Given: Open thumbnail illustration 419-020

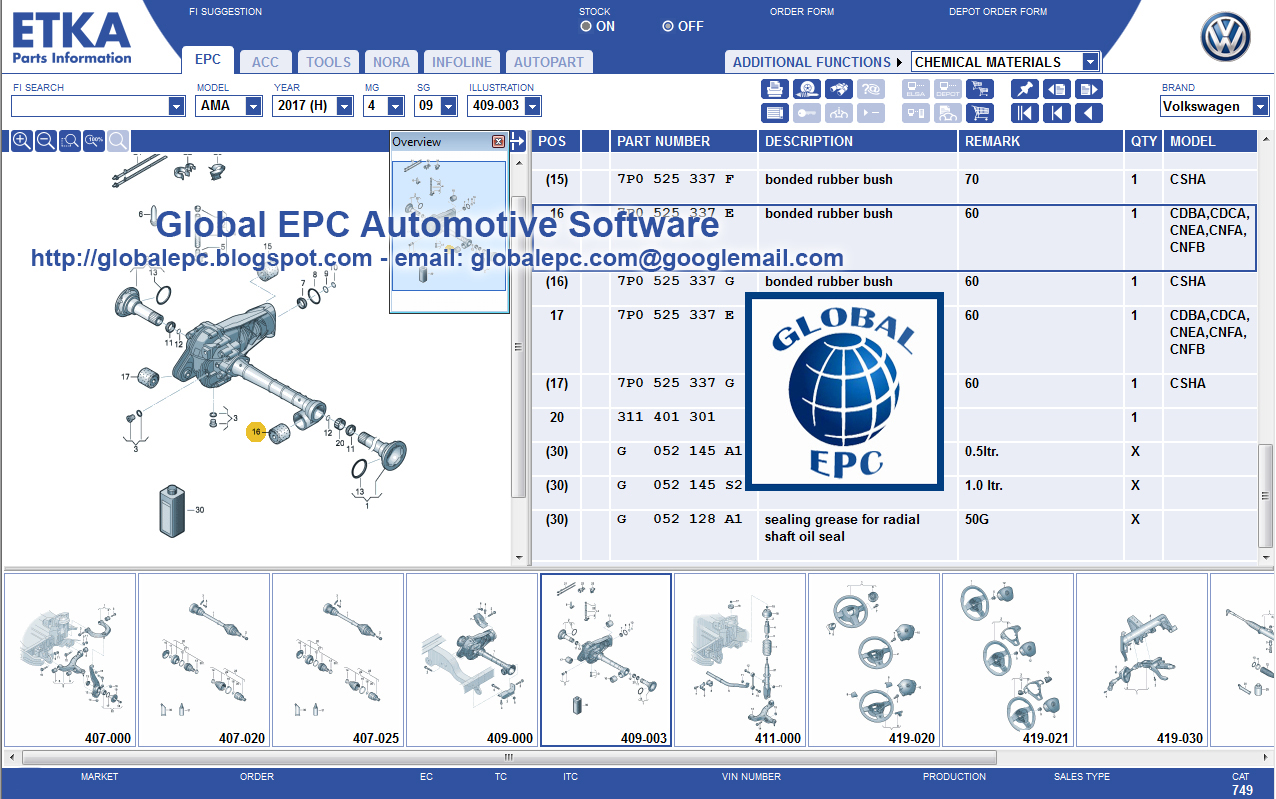Looking at the screenshot, I should [x=874, y=660].
